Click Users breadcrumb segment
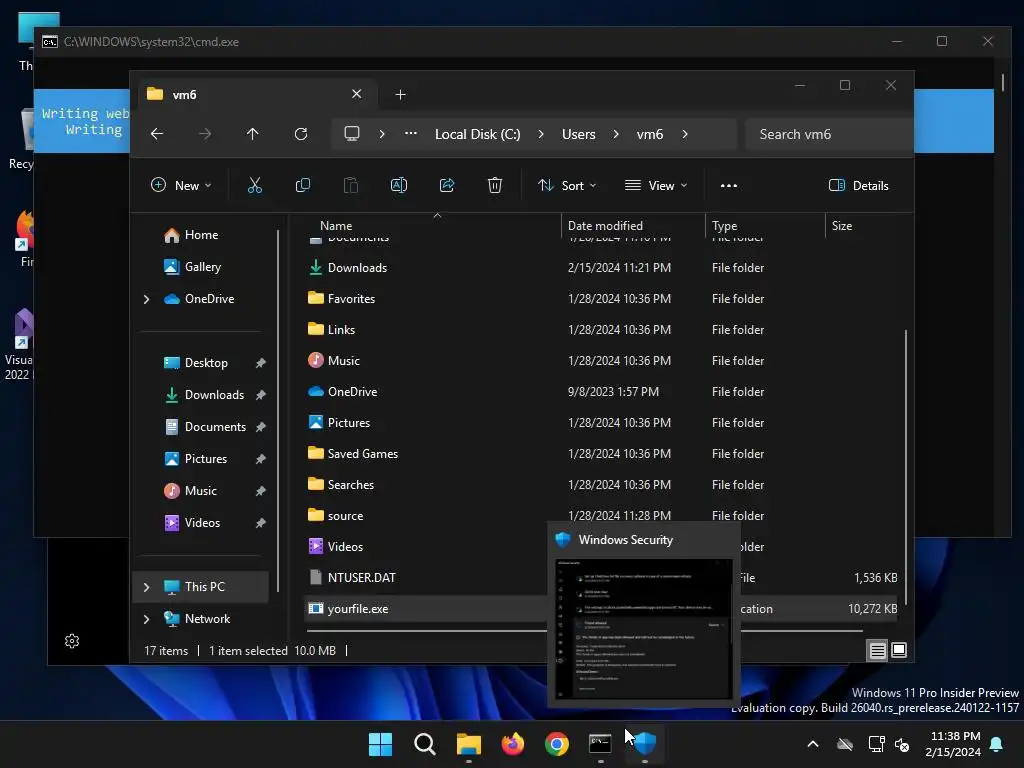The image size is (1024, 768). [579, 134]
